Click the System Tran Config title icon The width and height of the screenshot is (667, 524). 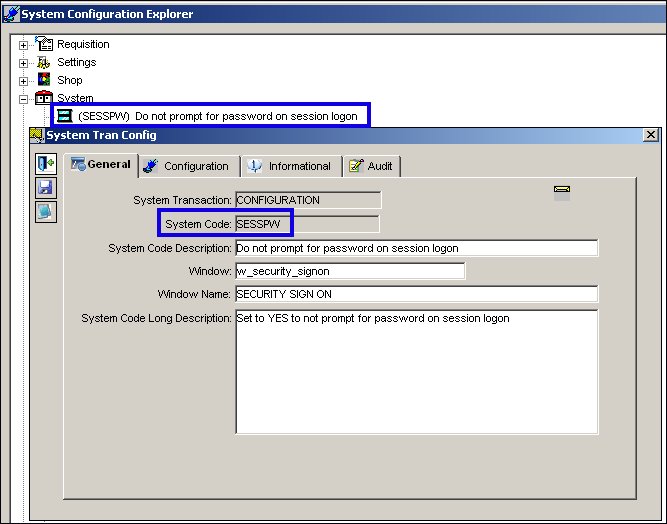point(37,135)
